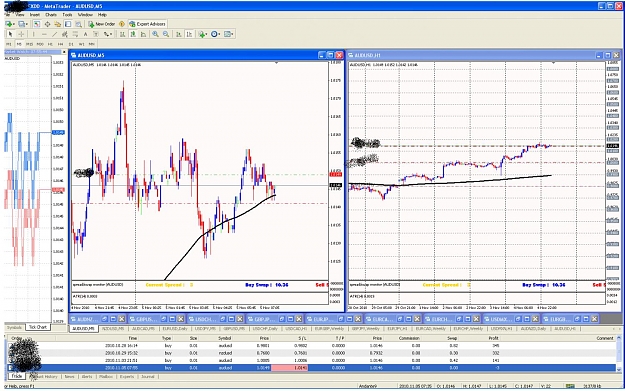Open the Strategy Tester icon
The width and height of the screenshot is (625, 391).
point(79,24)
